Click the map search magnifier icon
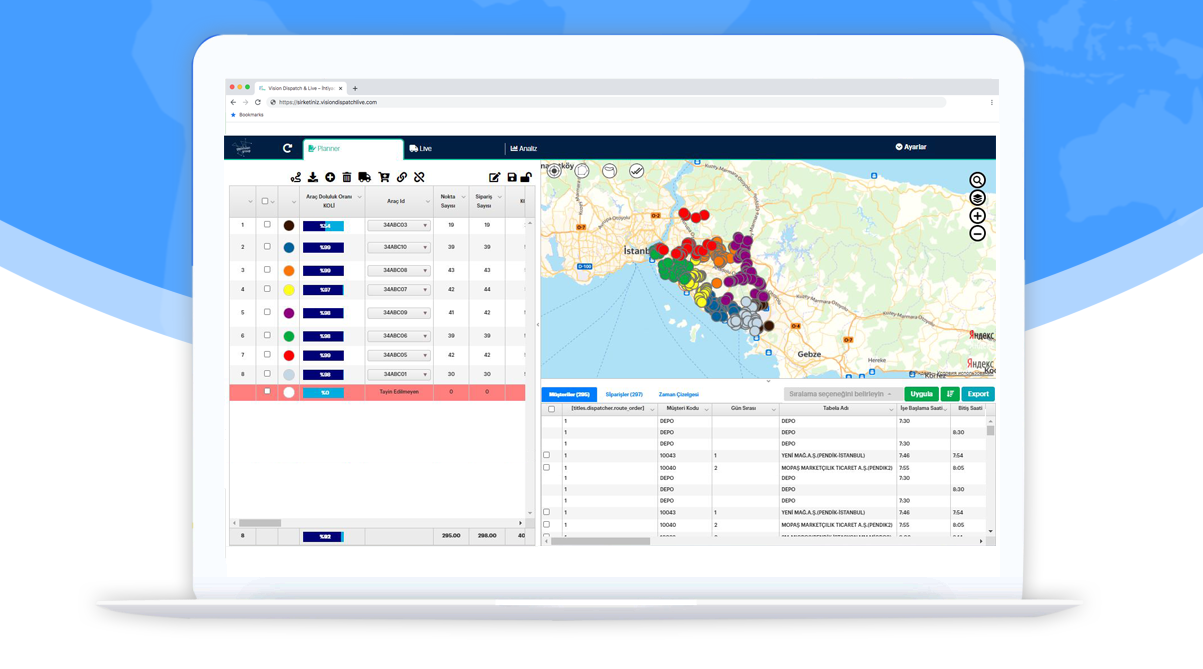The height and width of the screenshot is (669, 1203). click(x=977, y=180)
